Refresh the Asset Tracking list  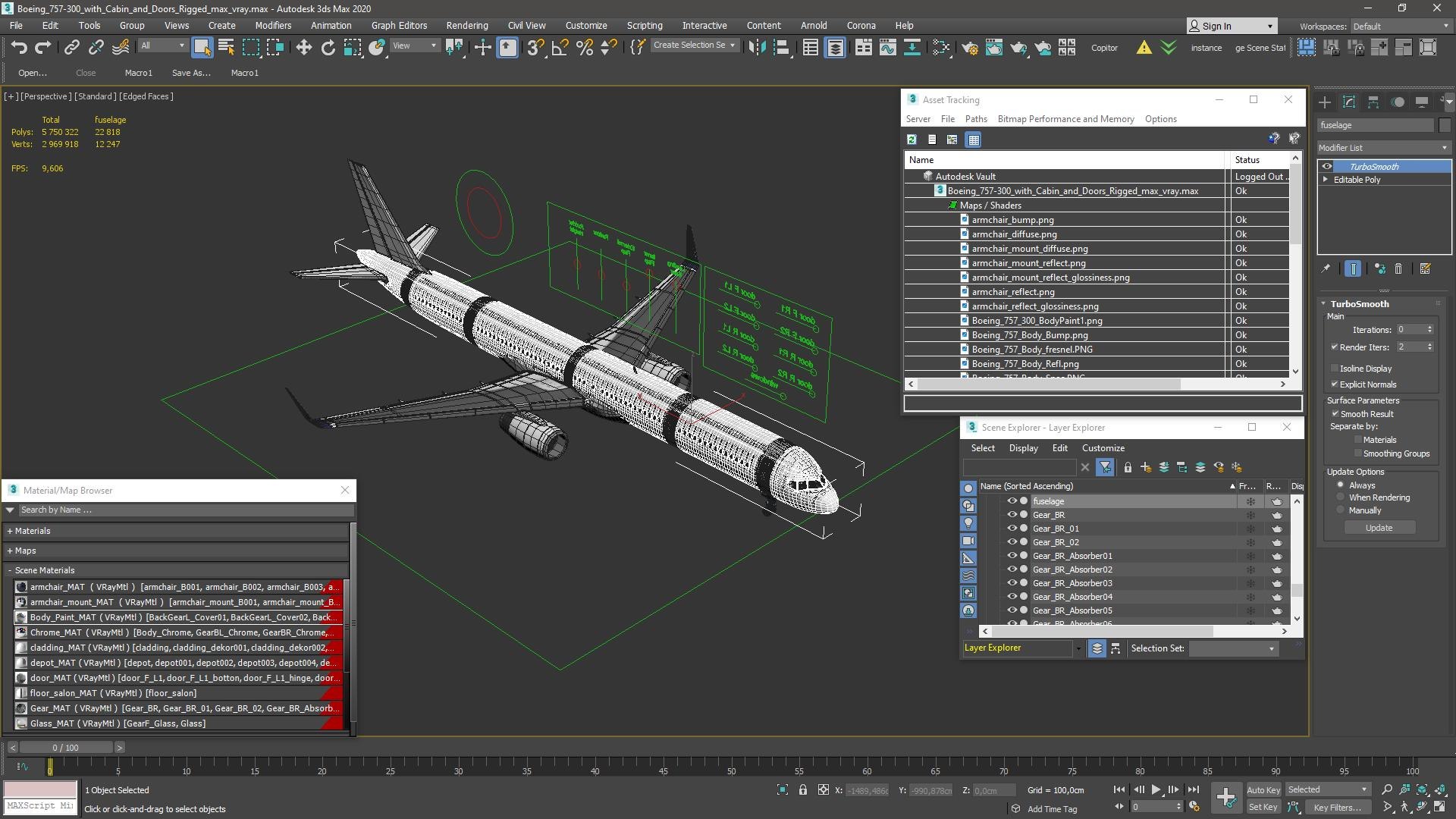[x=912, y=140]
